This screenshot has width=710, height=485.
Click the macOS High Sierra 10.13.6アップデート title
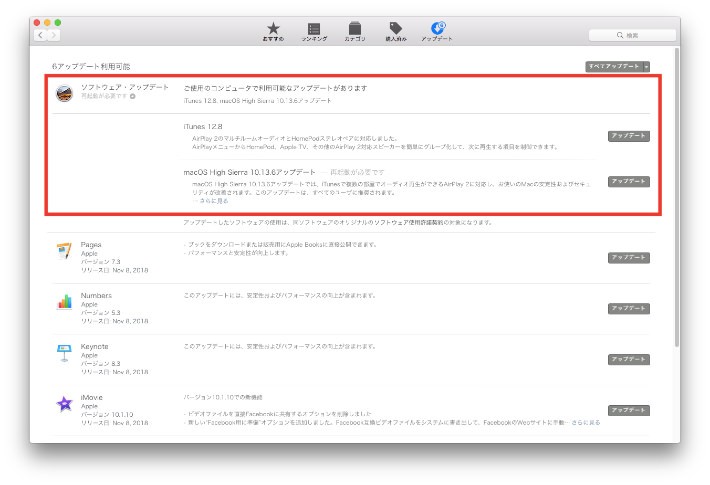(x=249, y=172)
